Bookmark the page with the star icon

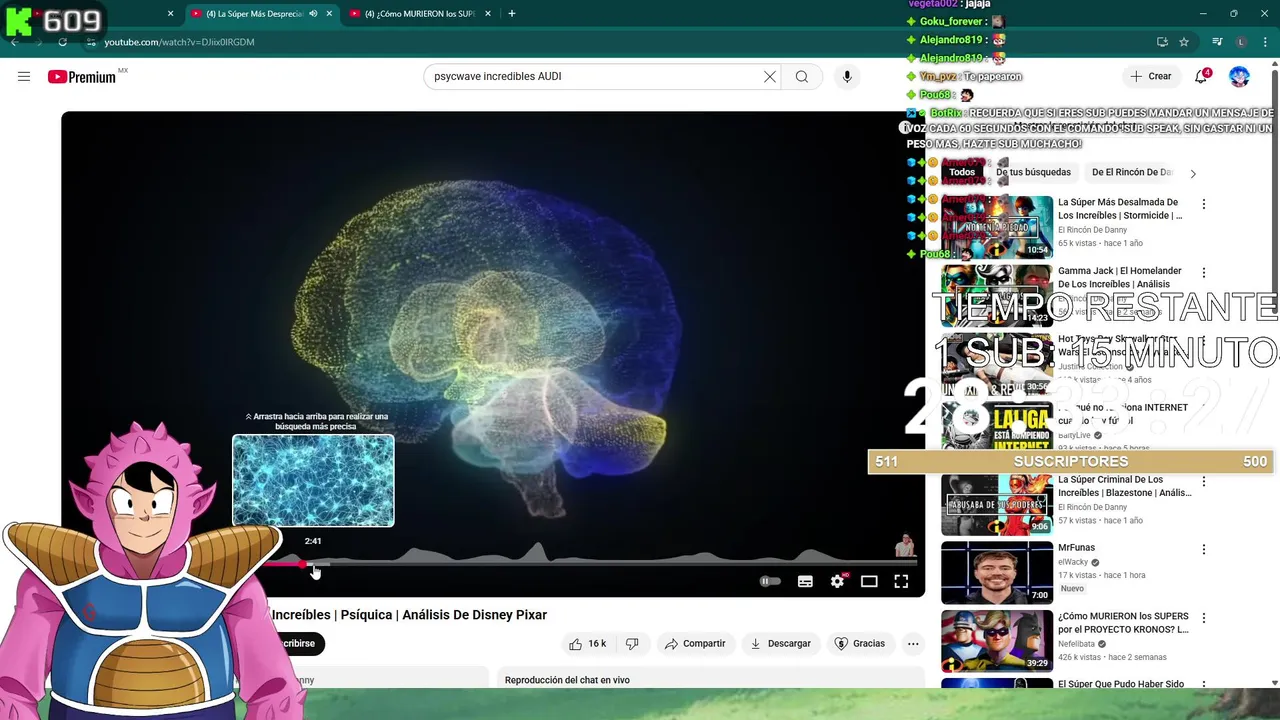(x=1184, y=42)
